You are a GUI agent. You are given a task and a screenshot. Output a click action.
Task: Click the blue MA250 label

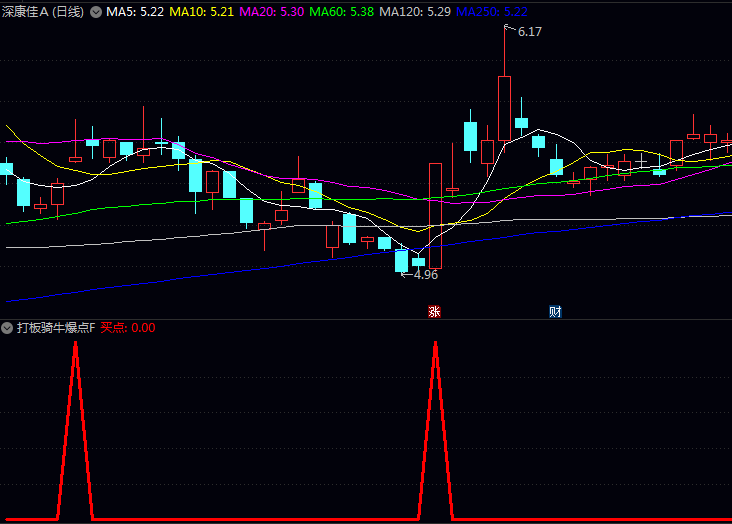492,12
